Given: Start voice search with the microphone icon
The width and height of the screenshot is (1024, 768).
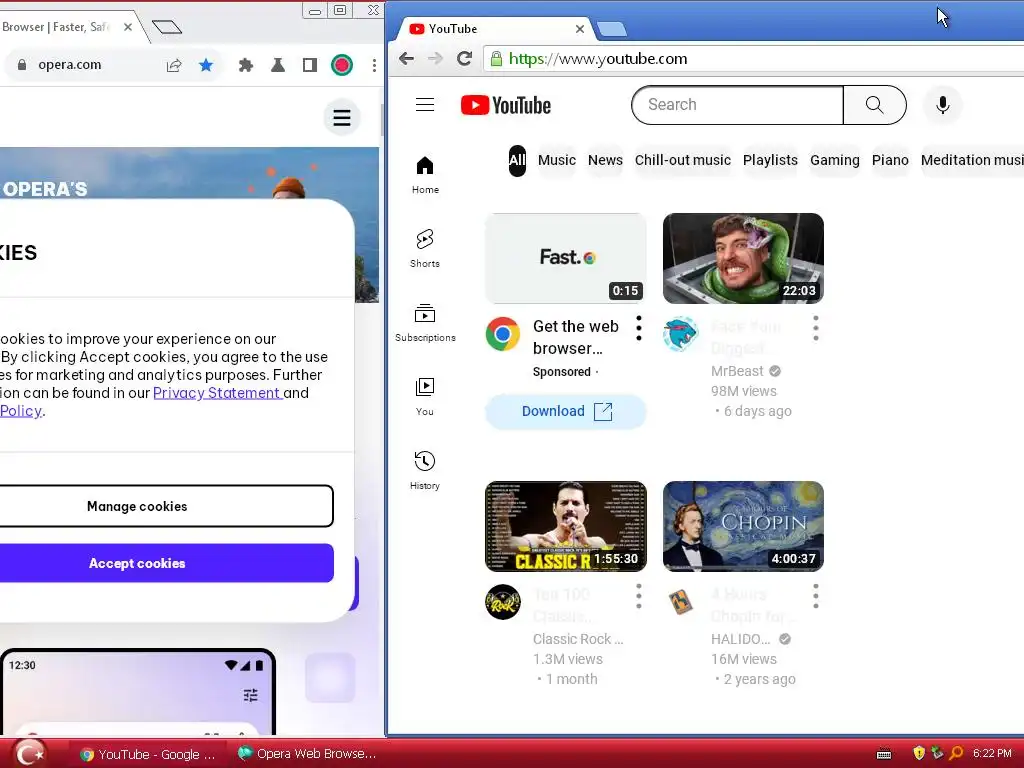Looking at the screenshot, I should pyautogui.click(x=942, y=104).
